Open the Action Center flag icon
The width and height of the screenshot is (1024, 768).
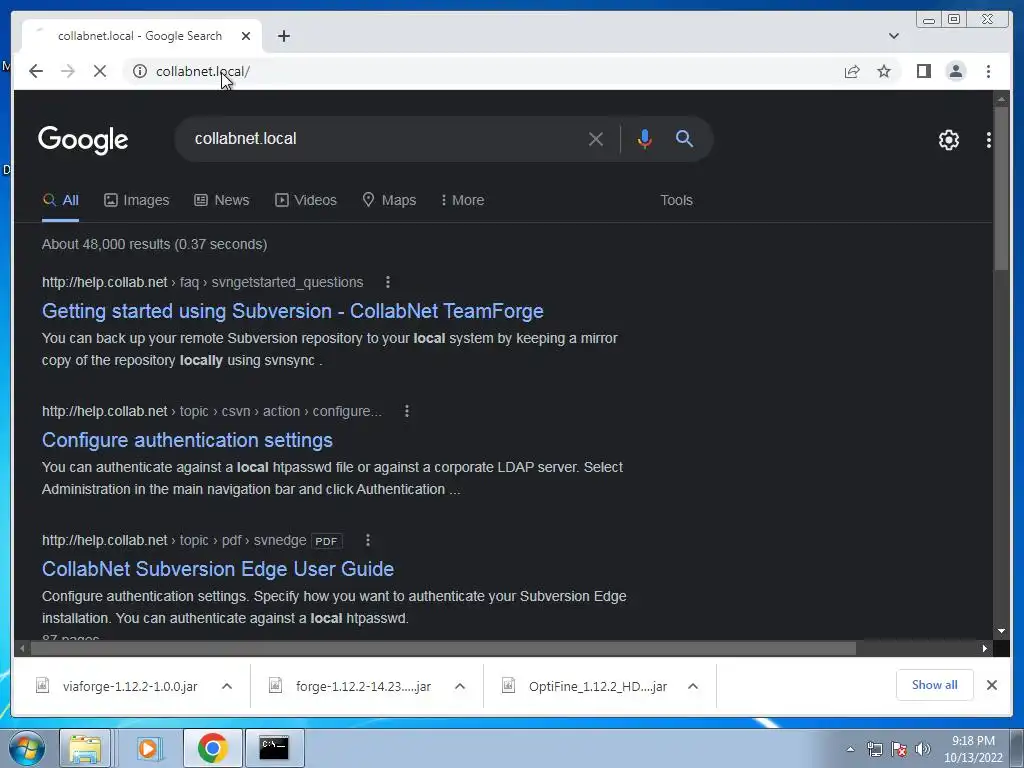click(x=899, y=749)
